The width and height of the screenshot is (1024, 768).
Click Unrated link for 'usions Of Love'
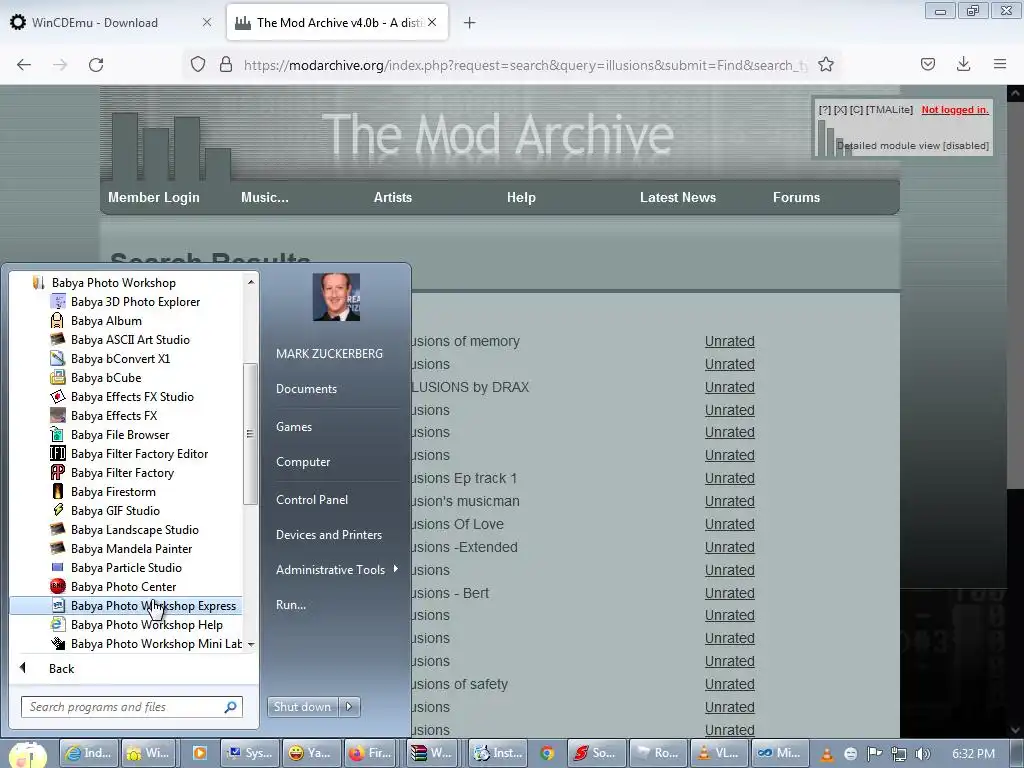[x=729, y=524]
